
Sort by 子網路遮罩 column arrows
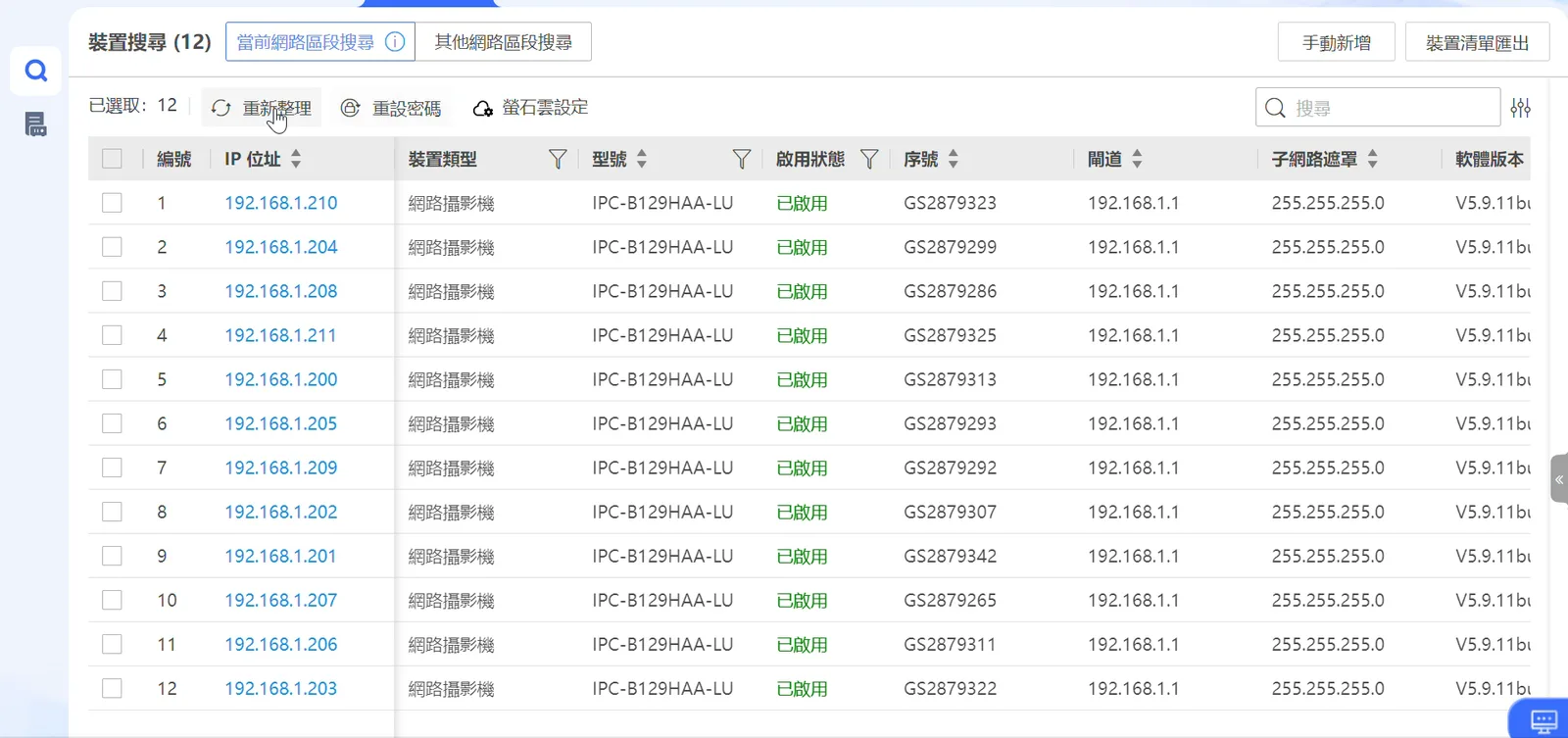pos(1372,159)
